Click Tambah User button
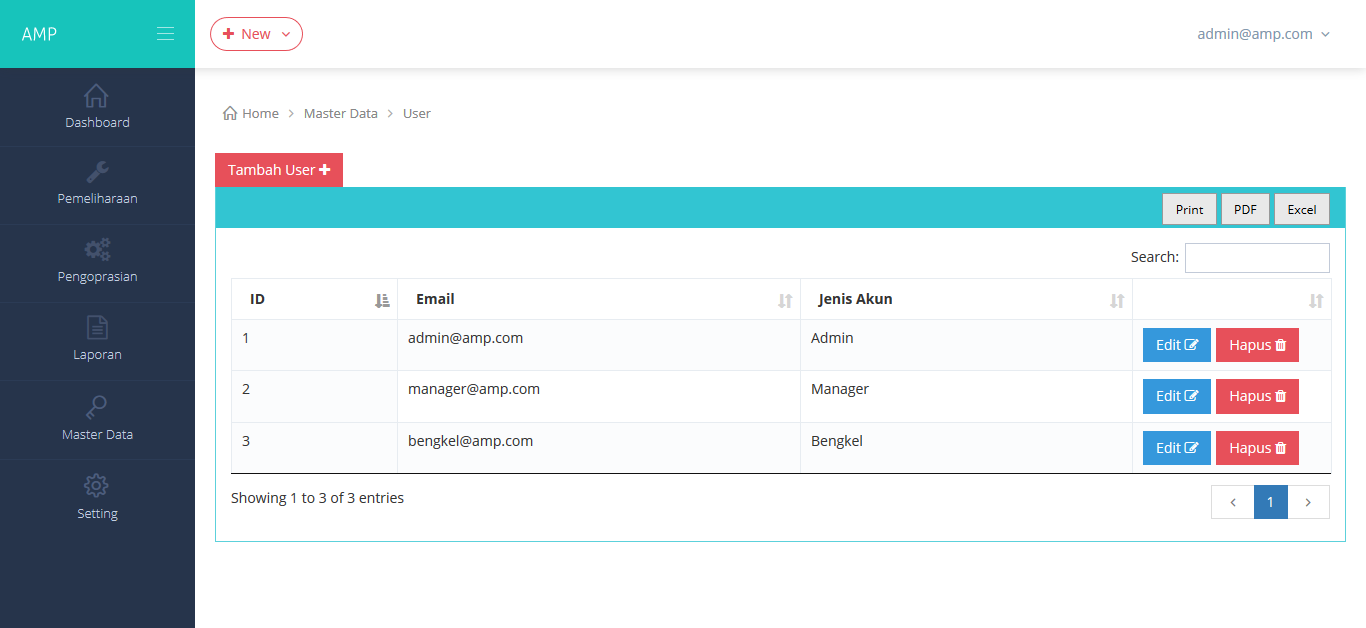The width and height of the screenshot is (1366, 628). (279, 170)
